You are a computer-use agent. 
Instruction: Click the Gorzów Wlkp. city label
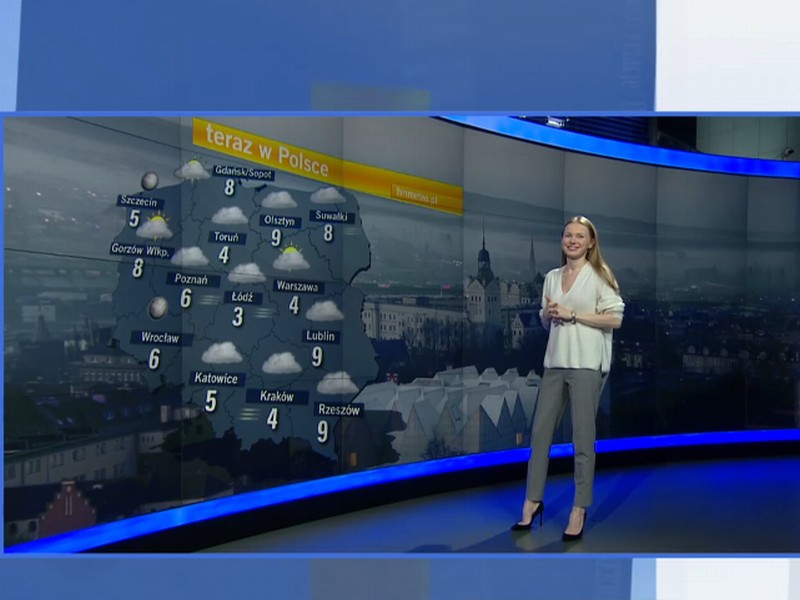[142, 250]
